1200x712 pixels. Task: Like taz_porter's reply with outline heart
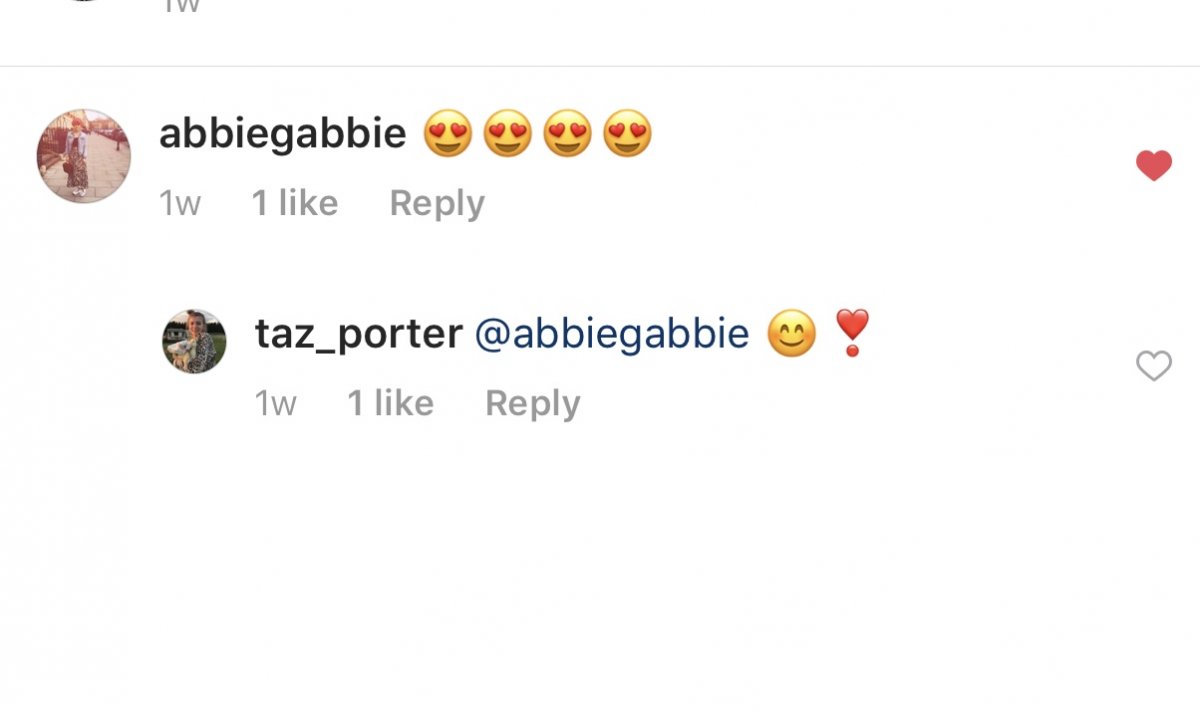click(1153, 366)
